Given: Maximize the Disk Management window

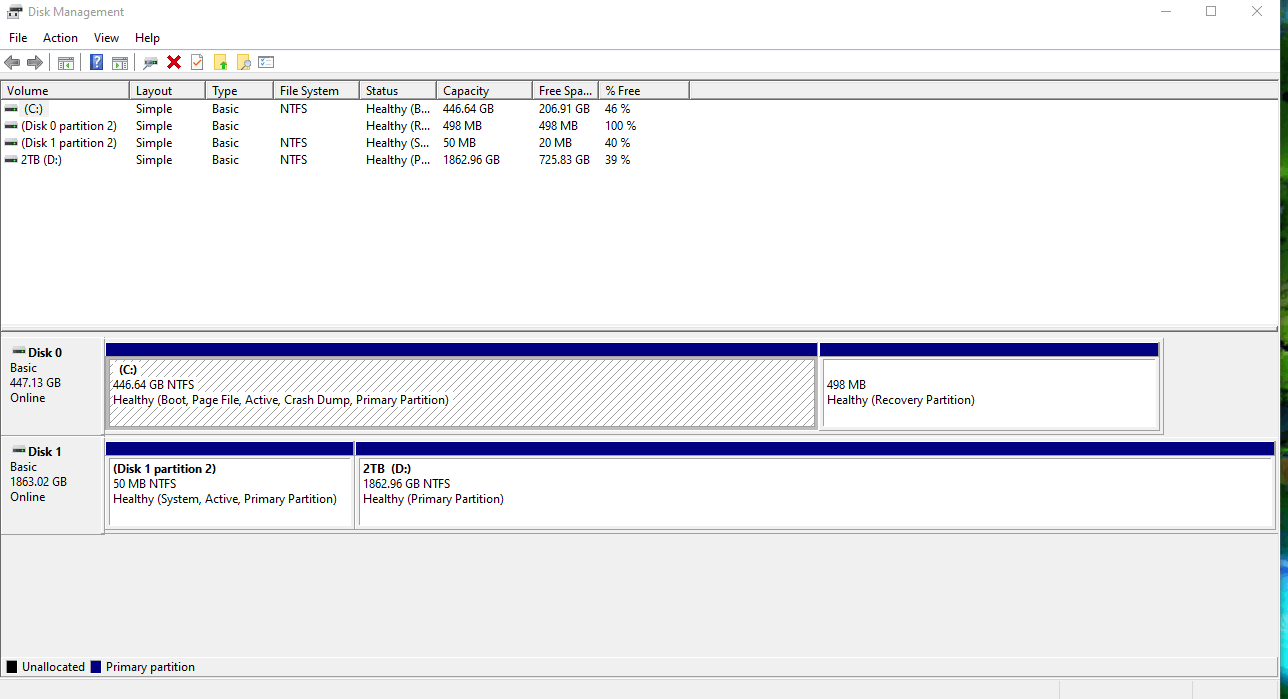Looking at the screenshot, I should pyautogui.click(x=1211, y=12).
